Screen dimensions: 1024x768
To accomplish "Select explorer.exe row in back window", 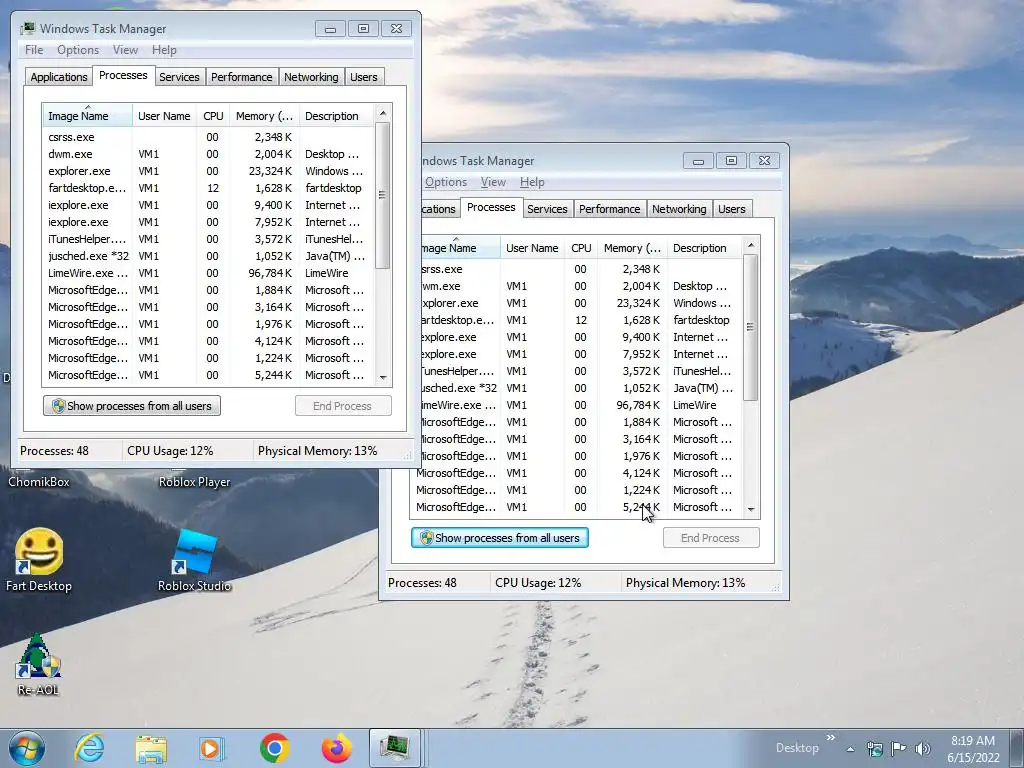I will 208,171.
